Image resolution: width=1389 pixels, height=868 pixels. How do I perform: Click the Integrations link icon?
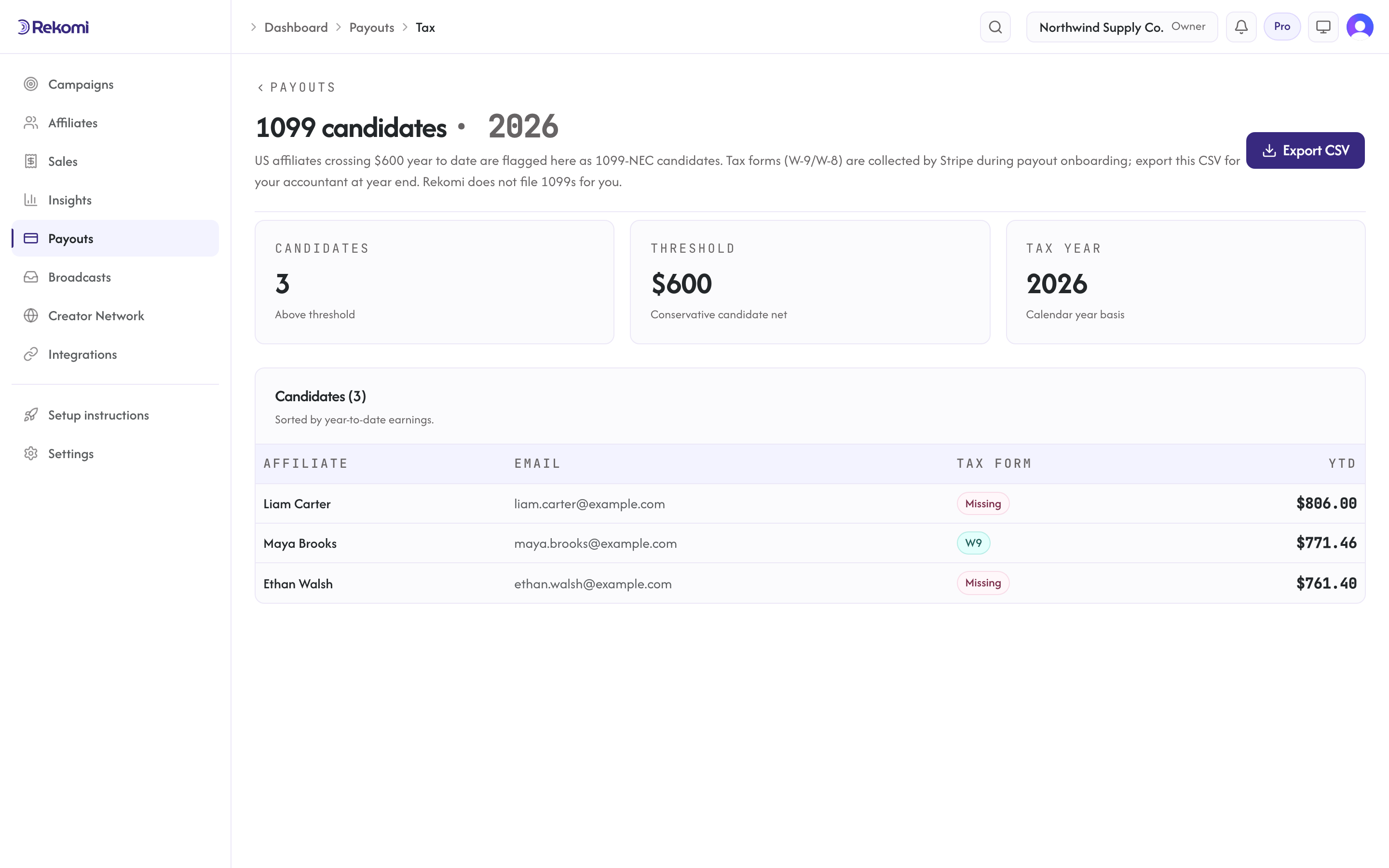point(31,354)
